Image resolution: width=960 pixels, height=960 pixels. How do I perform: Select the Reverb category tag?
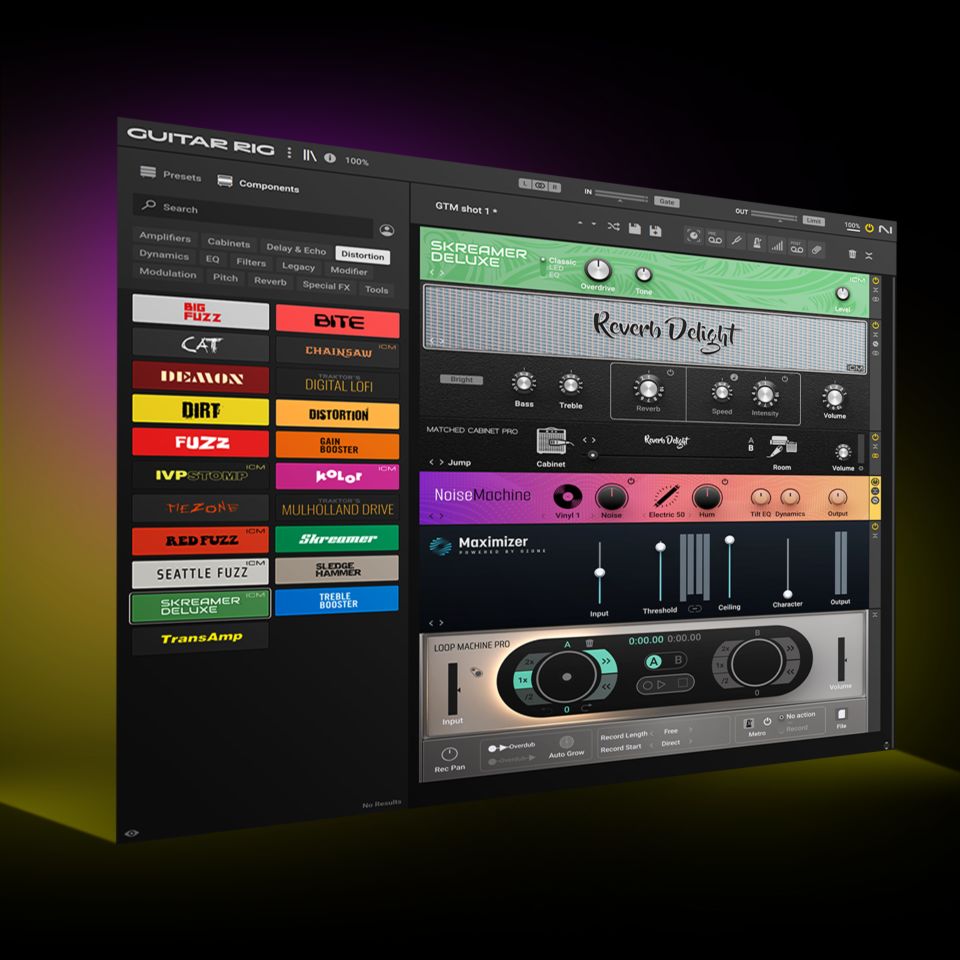(270, 281)
